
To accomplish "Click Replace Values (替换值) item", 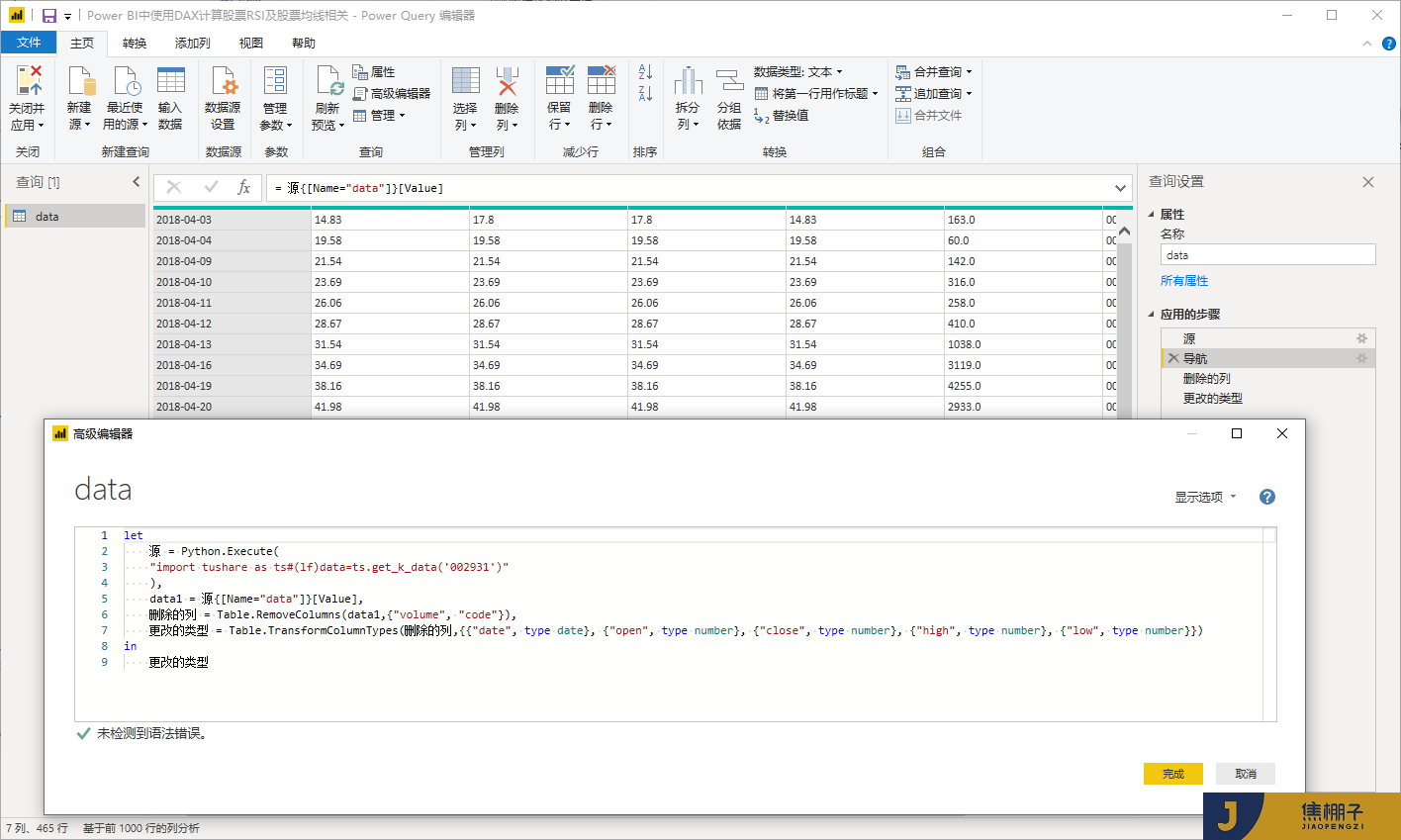I will (782, 116).
